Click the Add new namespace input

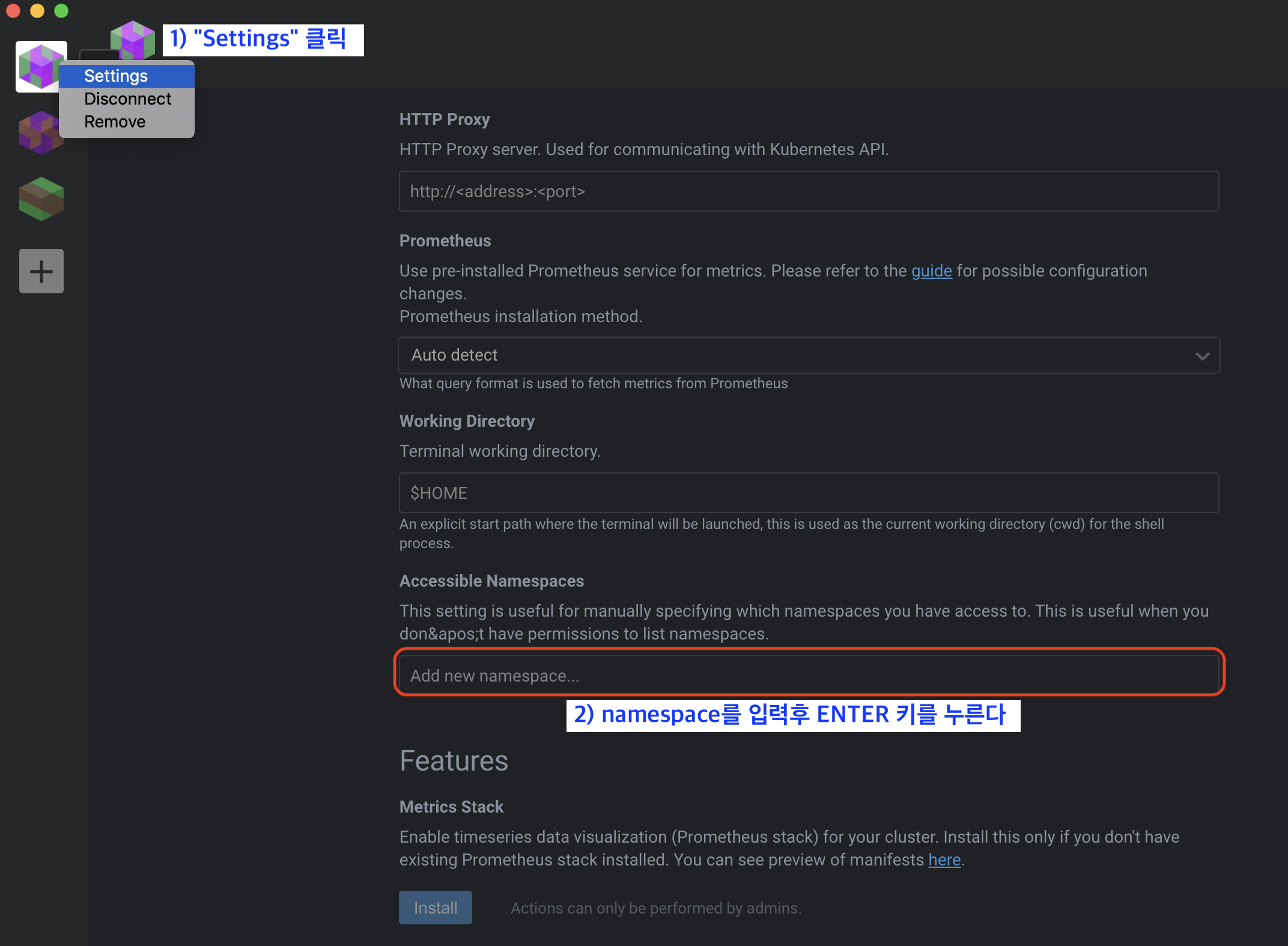[x=809, y=676]
